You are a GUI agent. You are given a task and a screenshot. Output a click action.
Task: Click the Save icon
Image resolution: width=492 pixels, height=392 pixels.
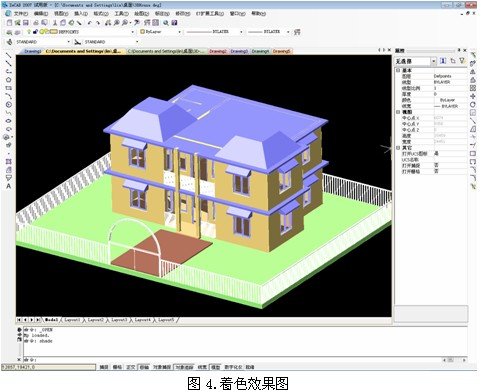[25, 23]
